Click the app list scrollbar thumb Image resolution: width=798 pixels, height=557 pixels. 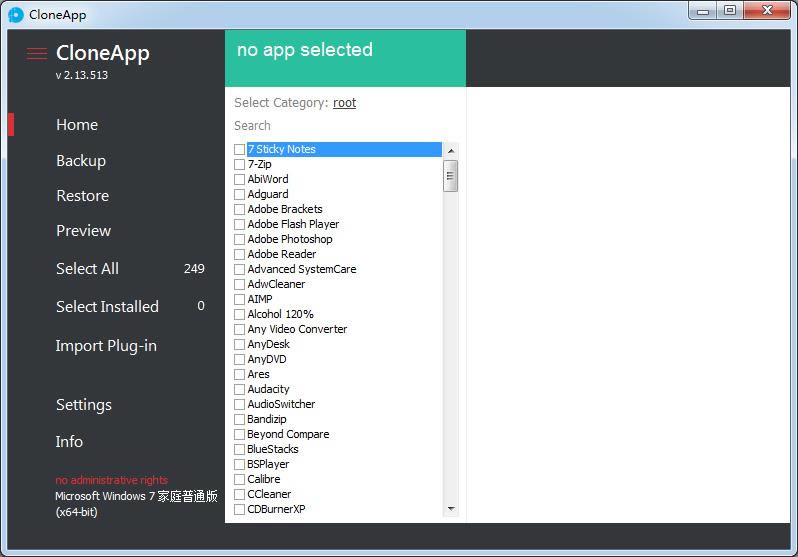point(450,176)
